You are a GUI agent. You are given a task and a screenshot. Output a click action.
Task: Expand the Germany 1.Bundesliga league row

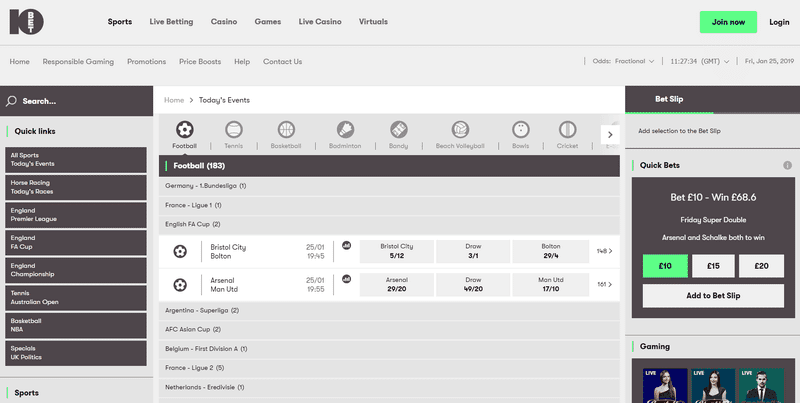pyautogui.click(x=390, y=186)
